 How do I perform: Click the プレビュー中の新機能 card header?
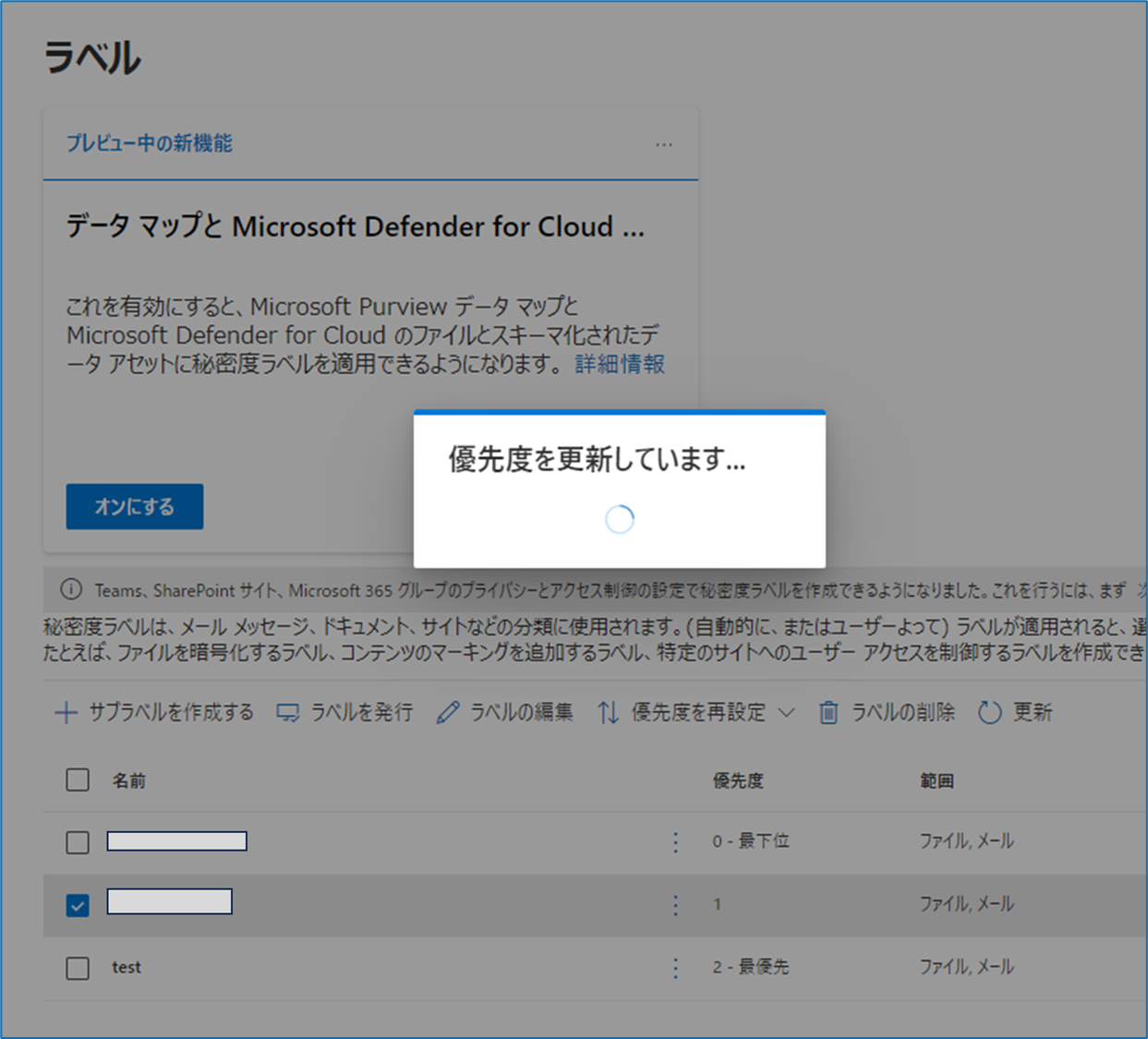tap(150, 143)
